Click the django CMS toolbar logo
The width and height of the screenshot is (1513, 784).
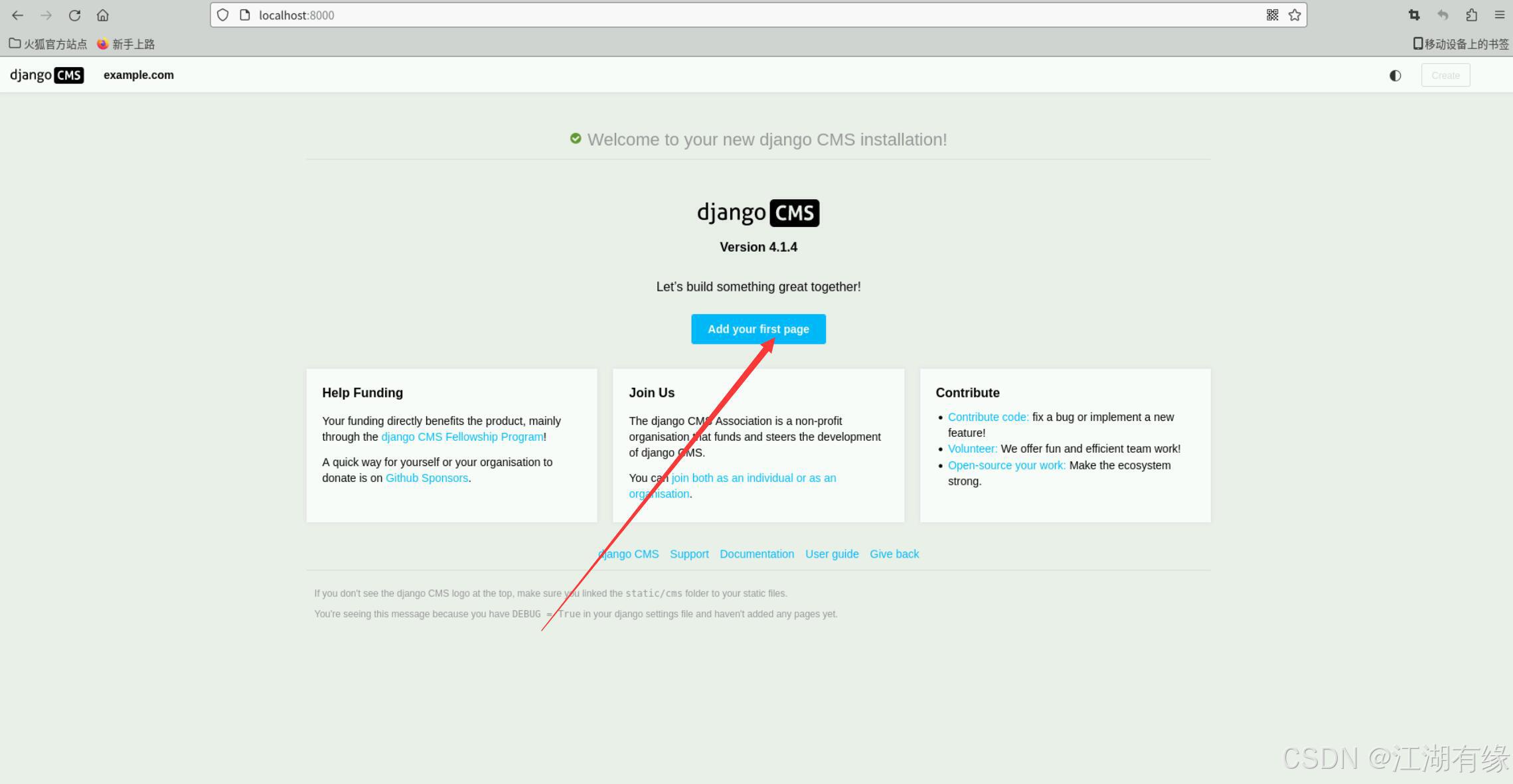tap(46, 75)
